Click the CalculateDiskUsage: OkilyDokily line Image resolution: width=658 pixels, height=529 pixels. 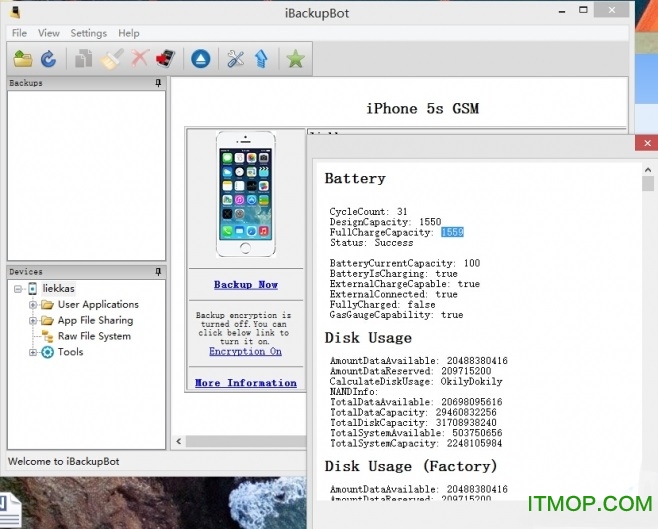coord(416,381)
